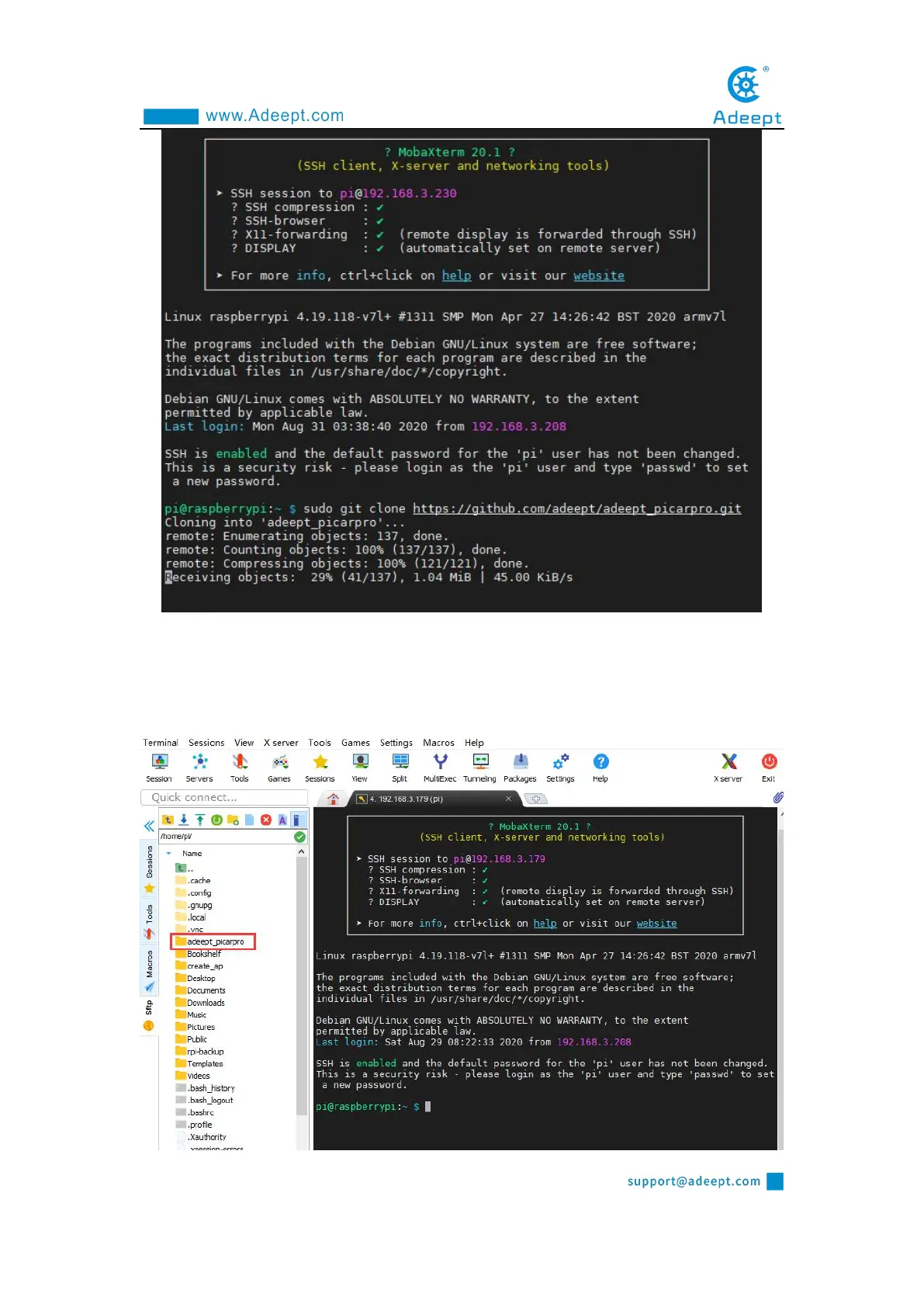This screenshot has width=924, height=1307.
Task: Click website link in 192.168.3.230 session
Action: tap(599, 276)
